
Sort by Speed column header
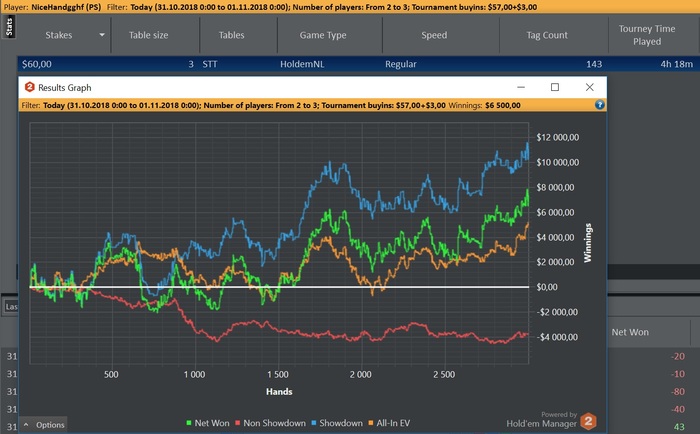[434, 35]
